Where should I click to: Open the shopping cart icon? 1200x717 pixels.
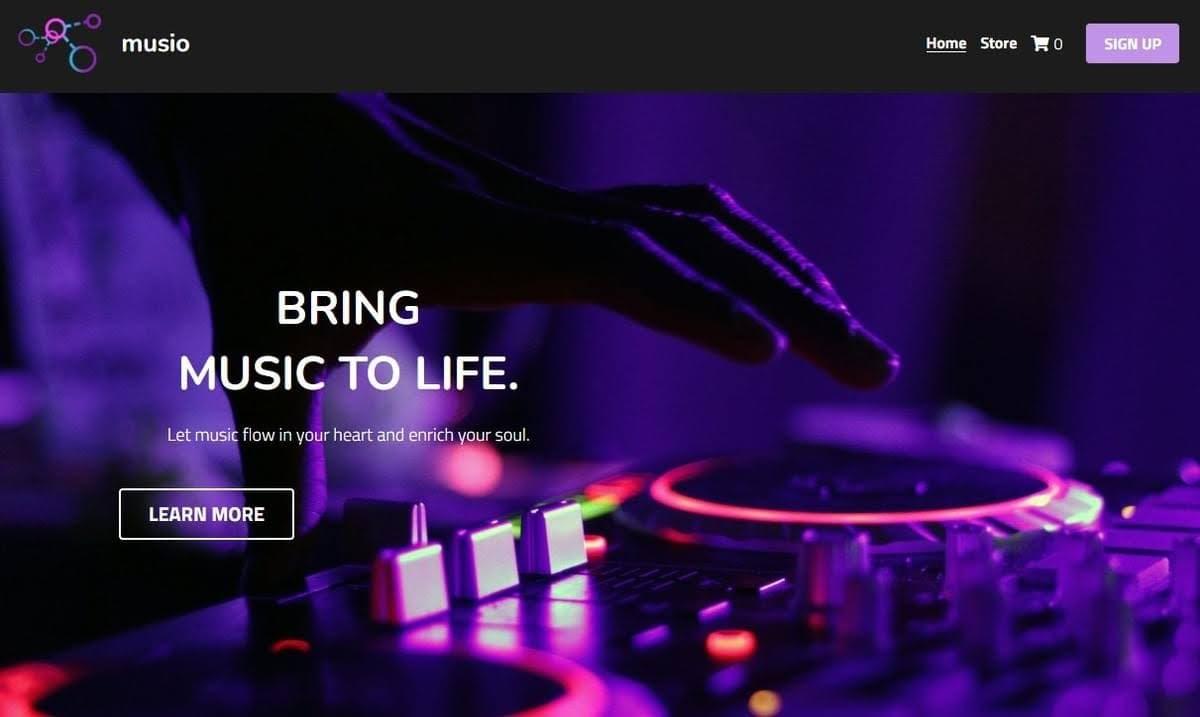pos(1040,43)
